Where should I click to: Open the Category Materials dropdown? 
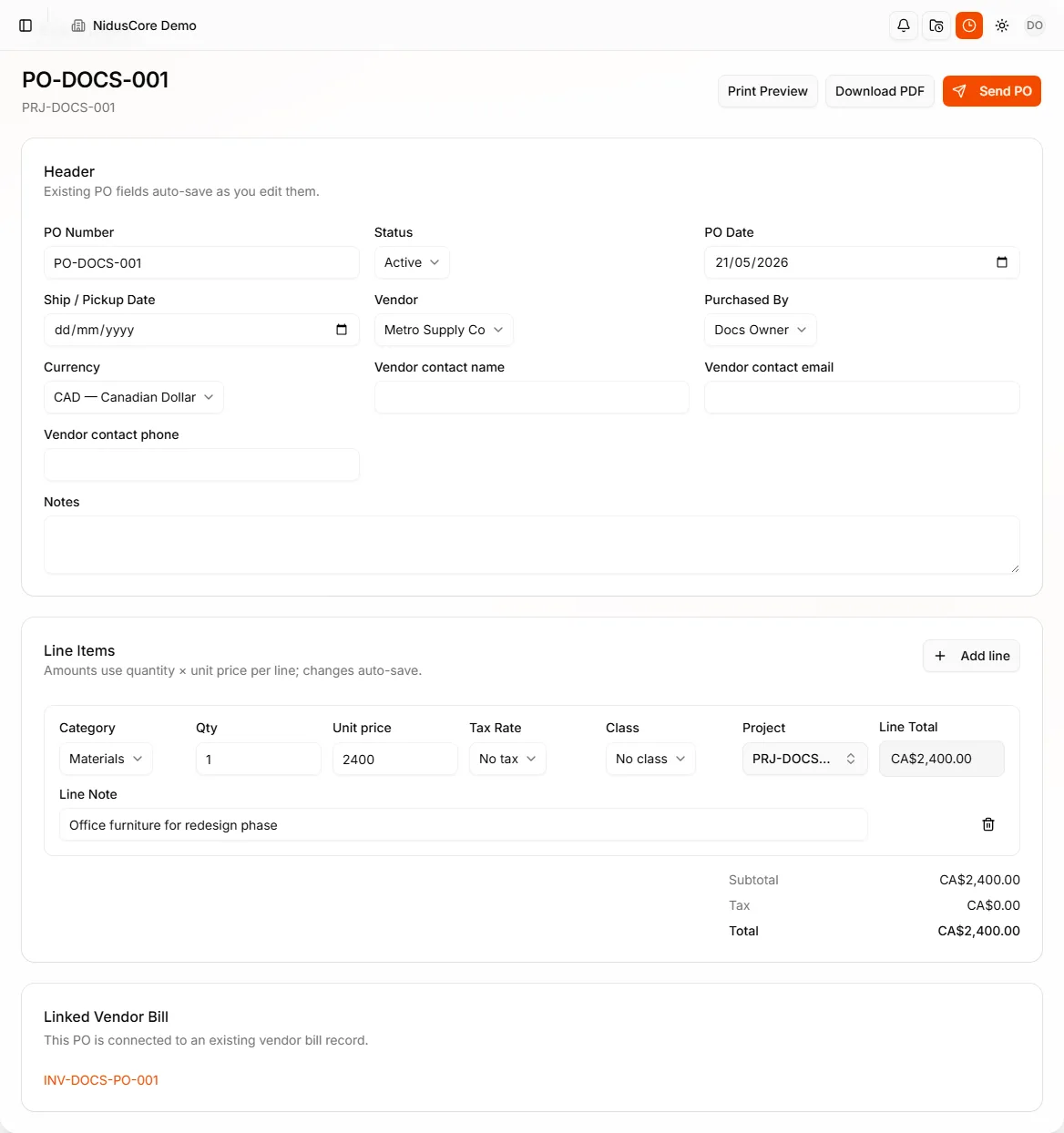pos(106,759)
